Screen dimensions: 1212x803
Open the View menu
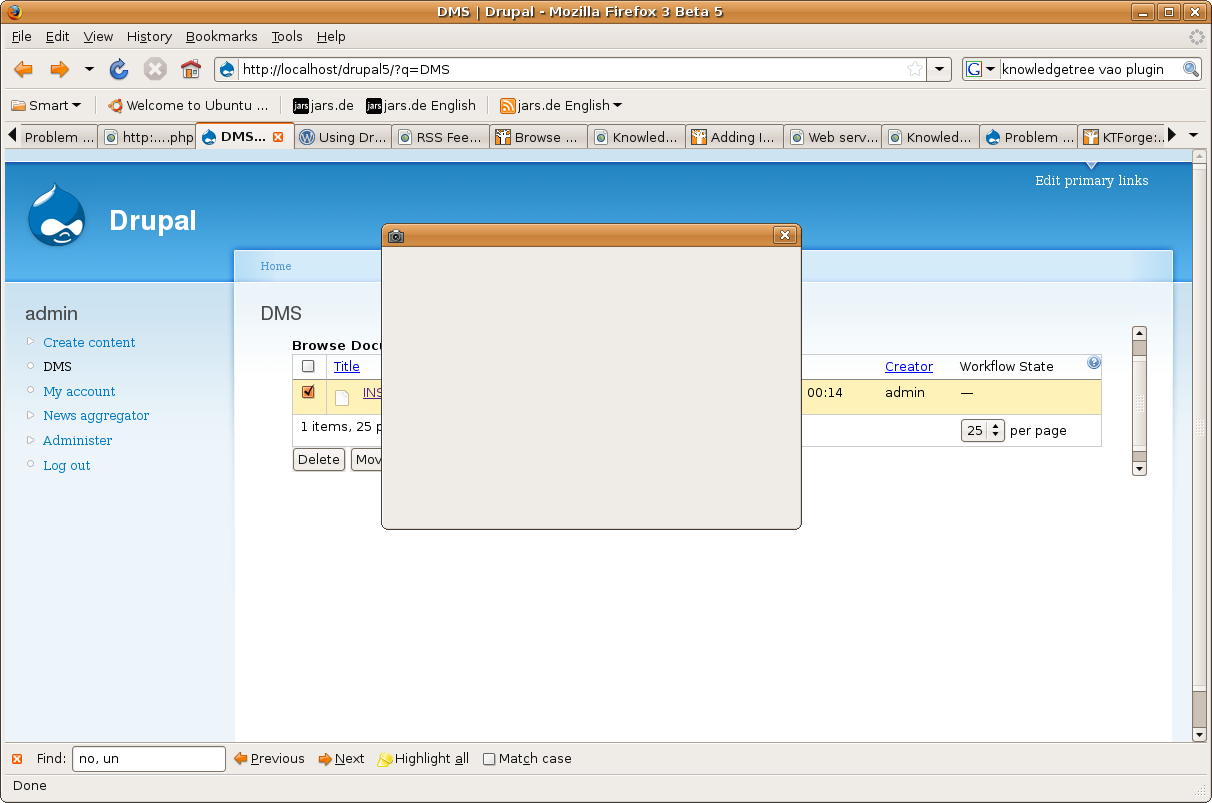[98, 36]
